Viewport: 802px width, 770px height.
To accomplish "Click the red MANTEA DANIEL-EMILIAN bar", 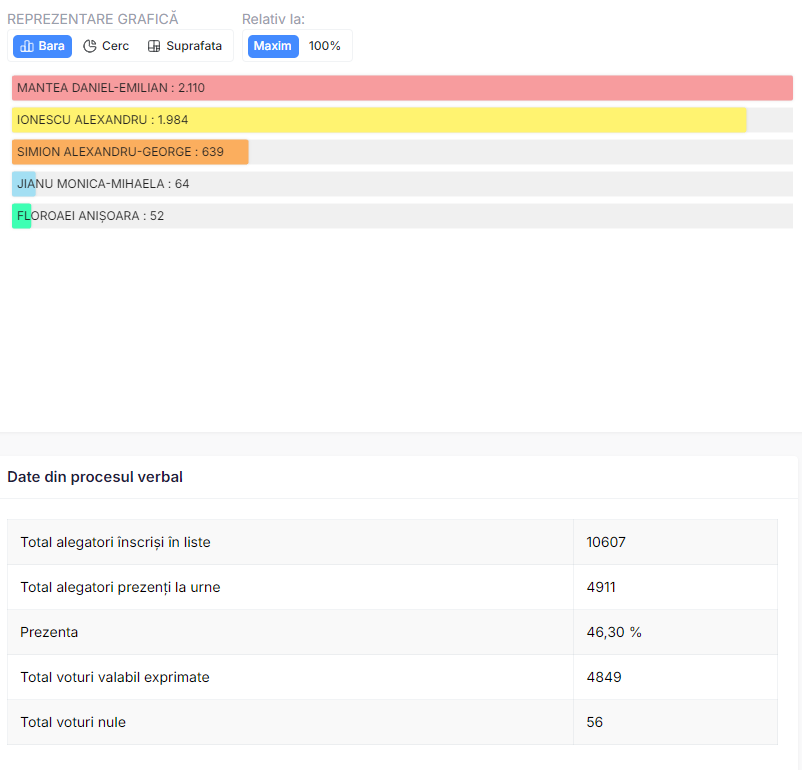I will click(x=403, y=88).
